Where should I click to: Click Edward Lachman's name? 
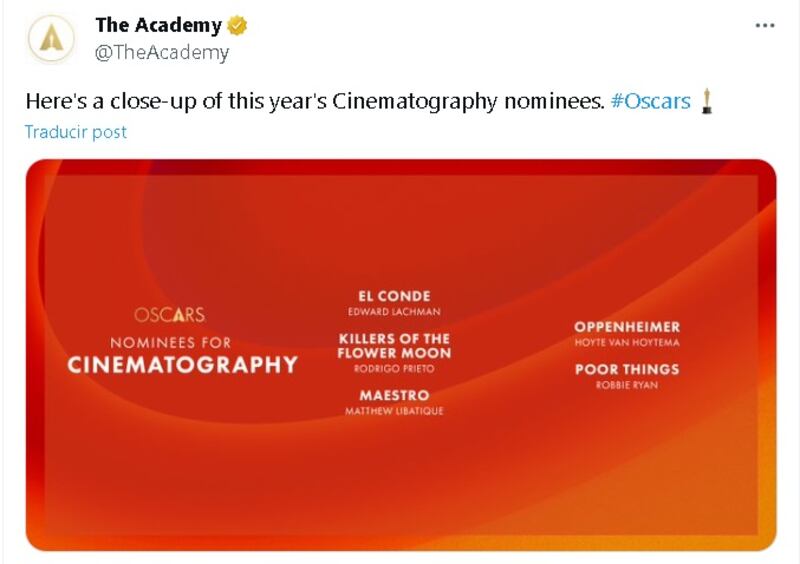(x=394, y=312)
